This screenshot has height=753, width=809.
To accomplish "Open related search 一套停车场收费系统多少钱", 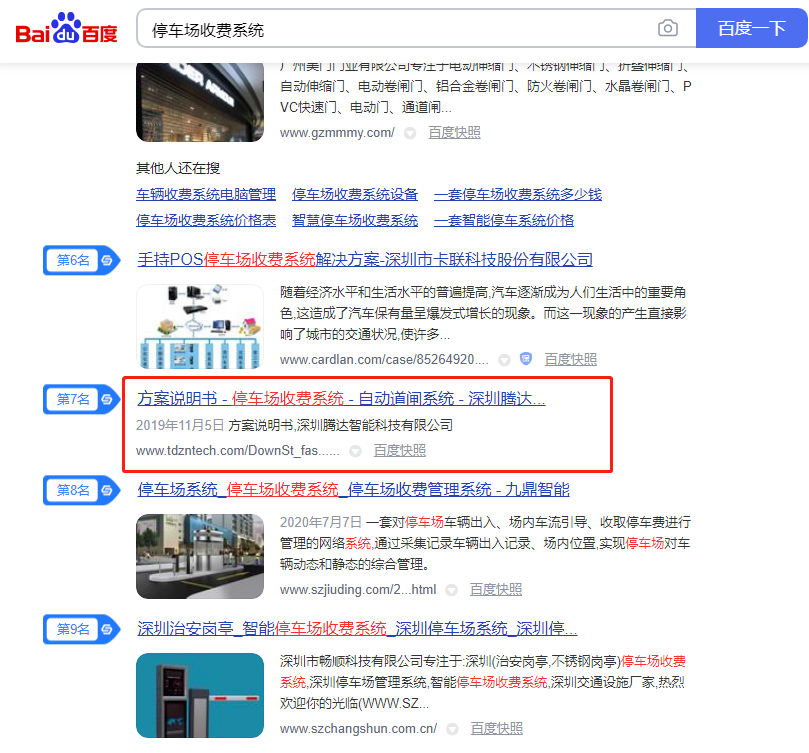I will 518,195.
